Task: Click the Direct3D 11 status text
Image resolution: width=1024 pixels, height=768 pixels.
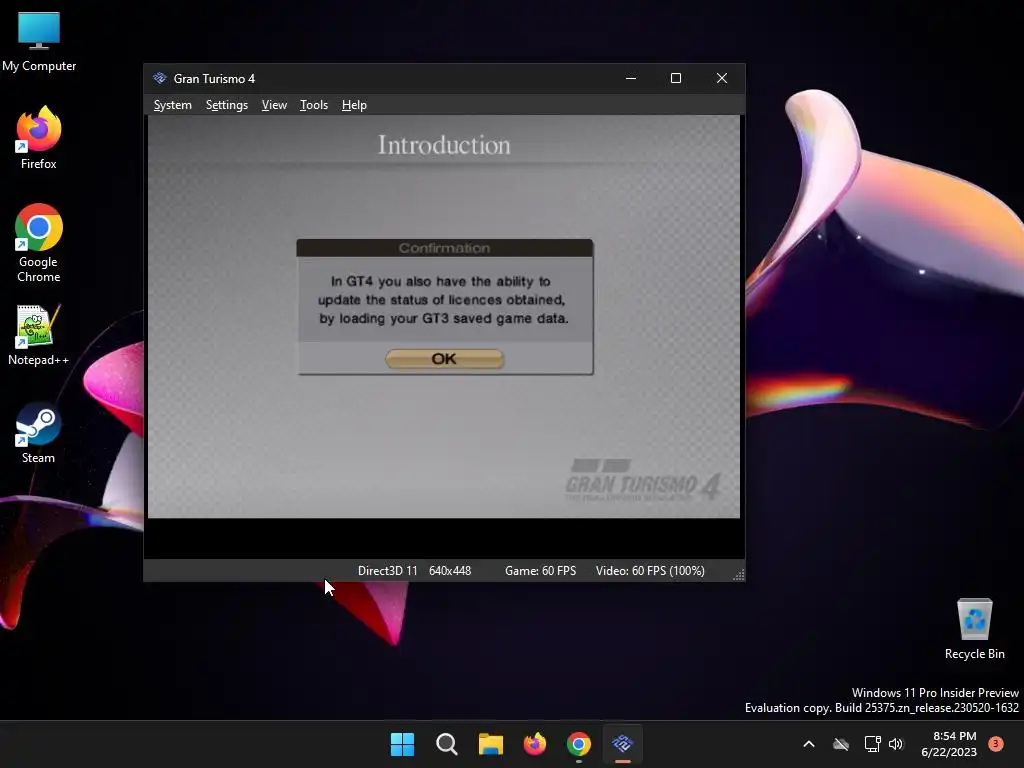Action: (x=387, y=571)
